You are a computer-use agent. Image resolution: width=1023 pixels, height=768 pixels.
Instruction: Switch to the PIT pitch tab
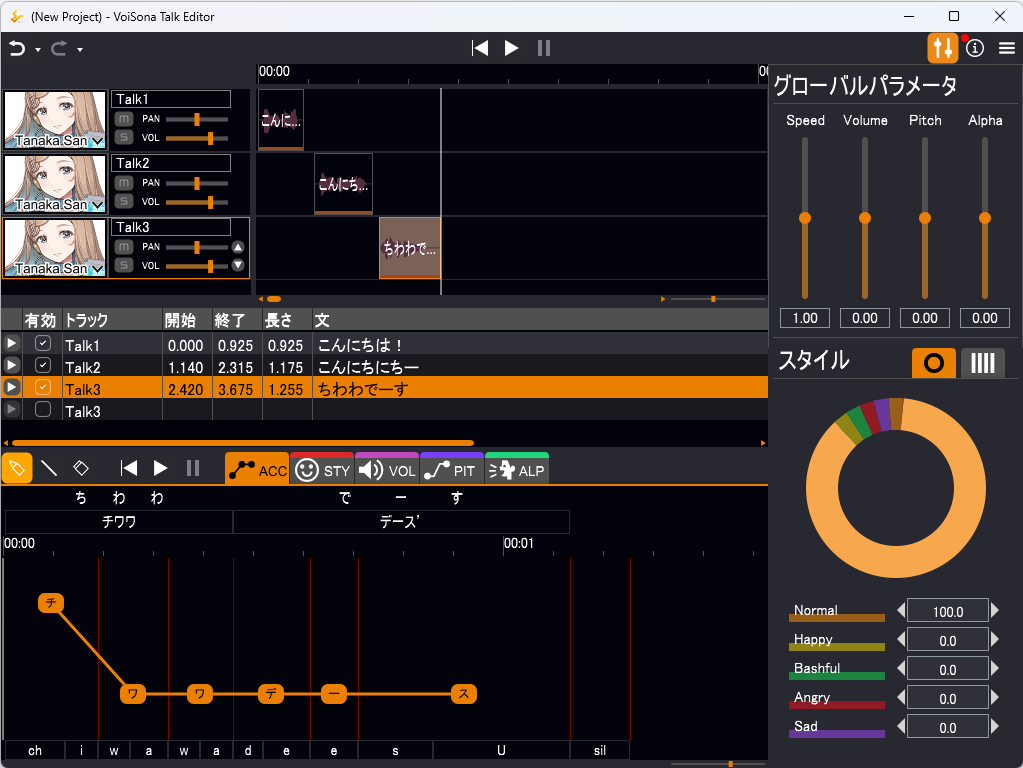tap(451, 468)
